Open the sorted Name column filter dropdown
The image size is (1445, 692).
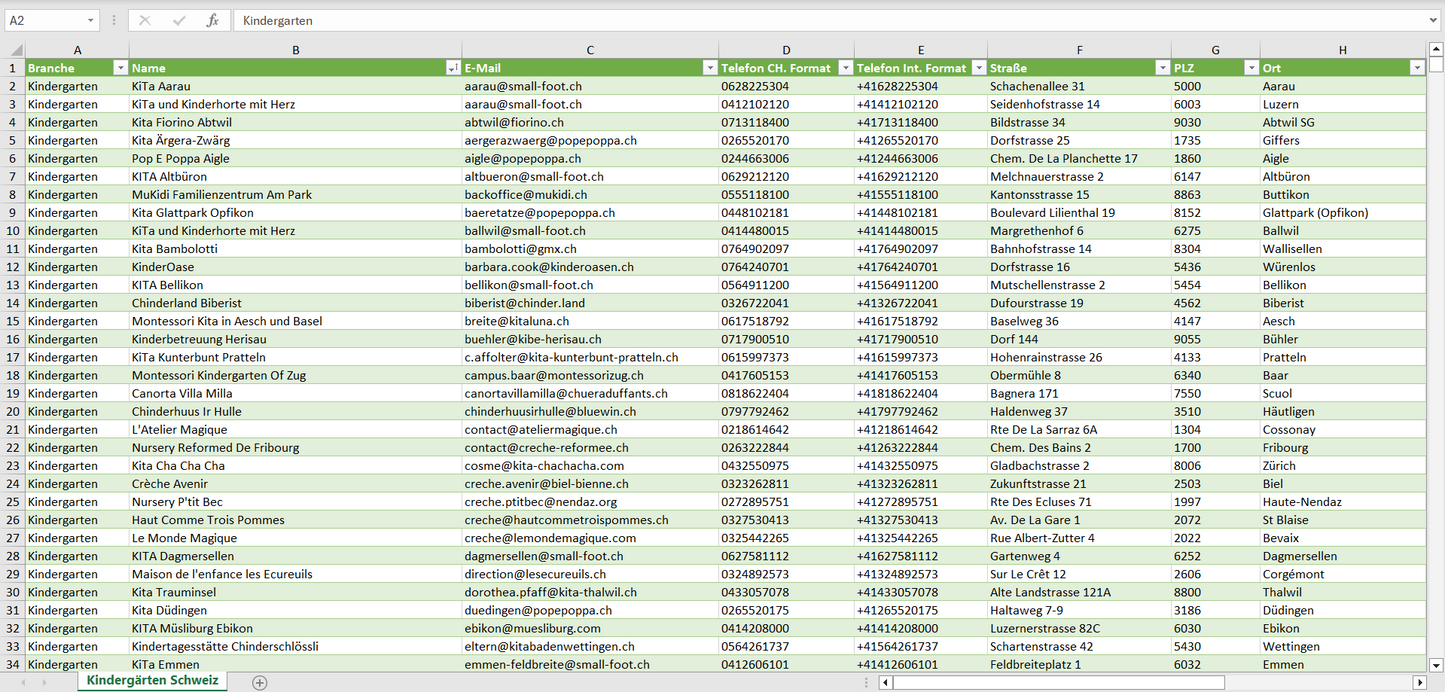click(x=453, y=68)
